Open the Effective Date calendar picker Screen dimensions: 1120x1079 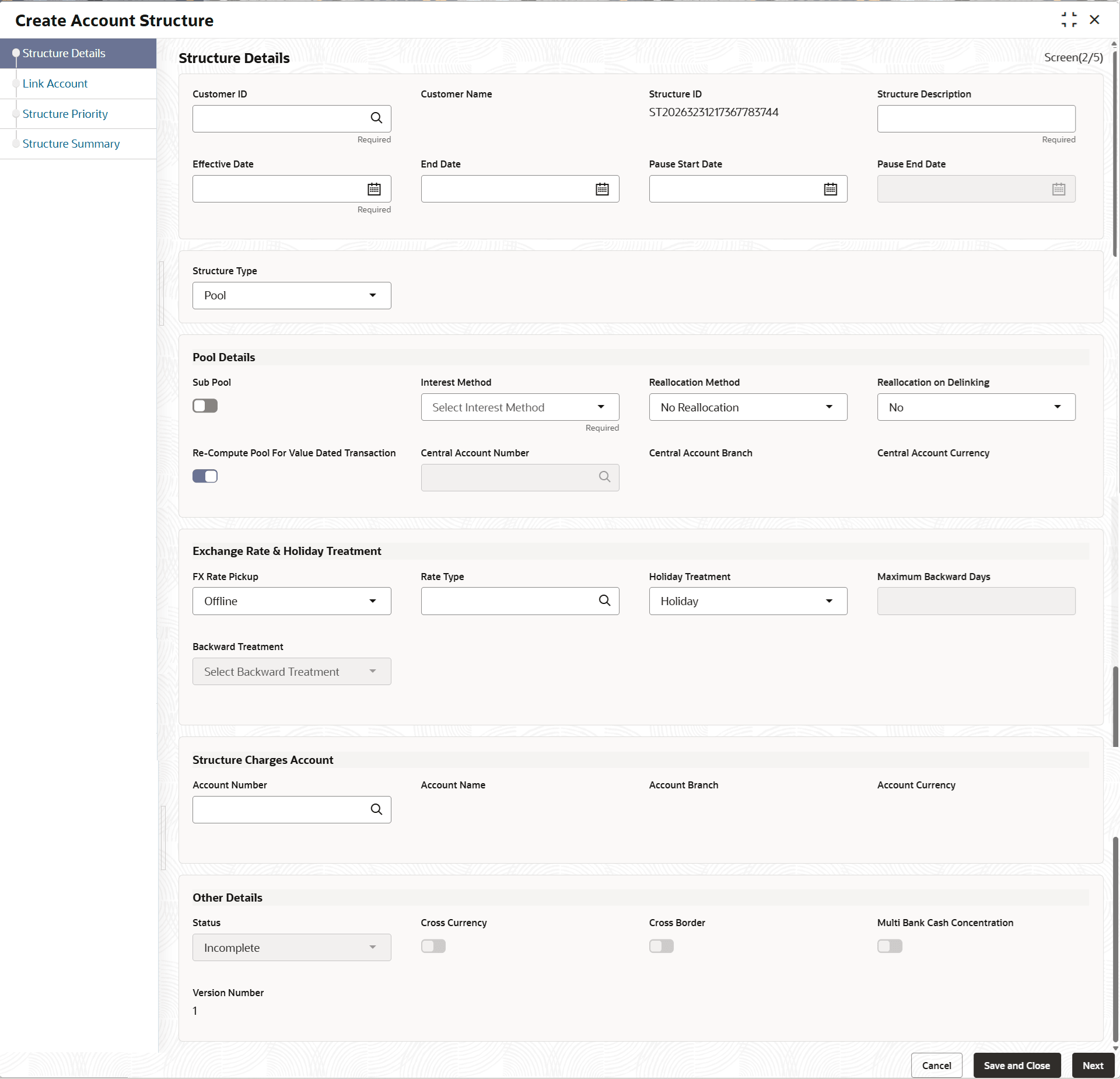tap(374, 189)
